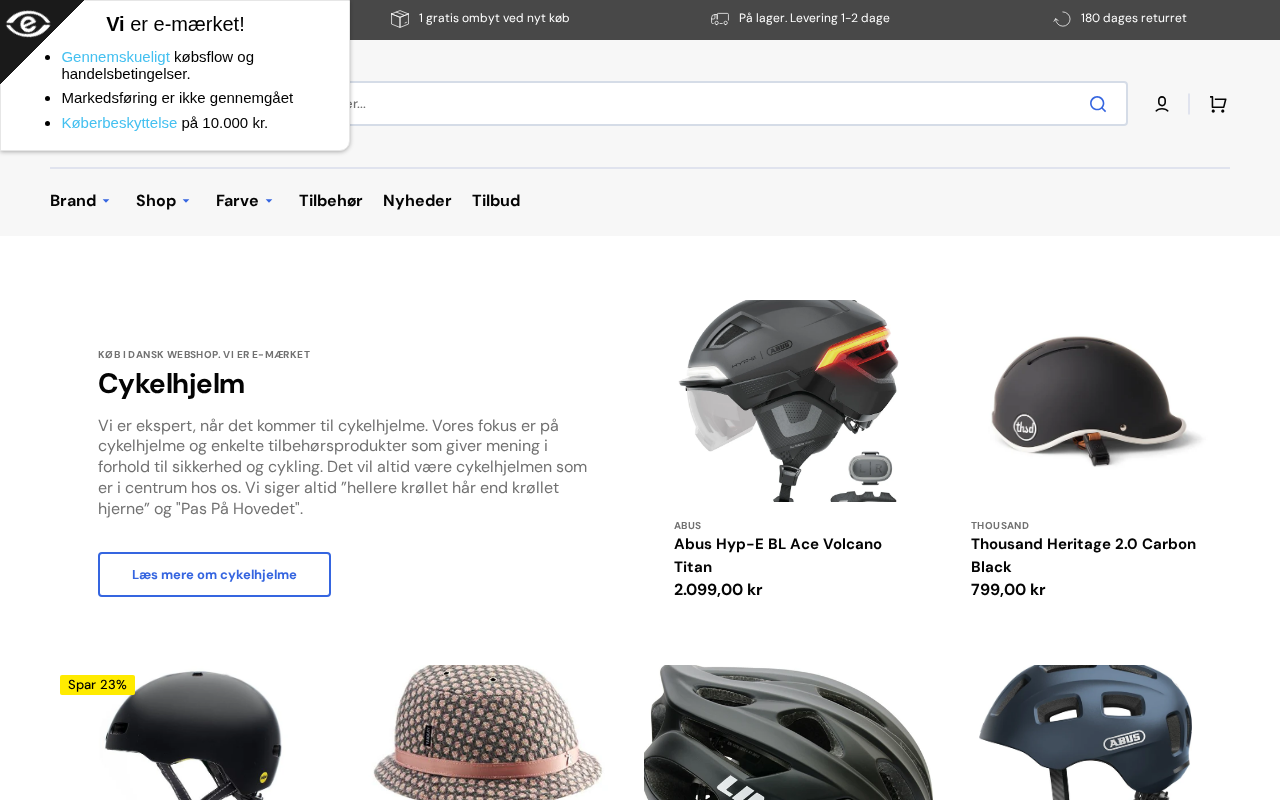This screenshot has height=800, width=1280.
Task: Follow the Gennemskueligt link
Action: [116, 57]
